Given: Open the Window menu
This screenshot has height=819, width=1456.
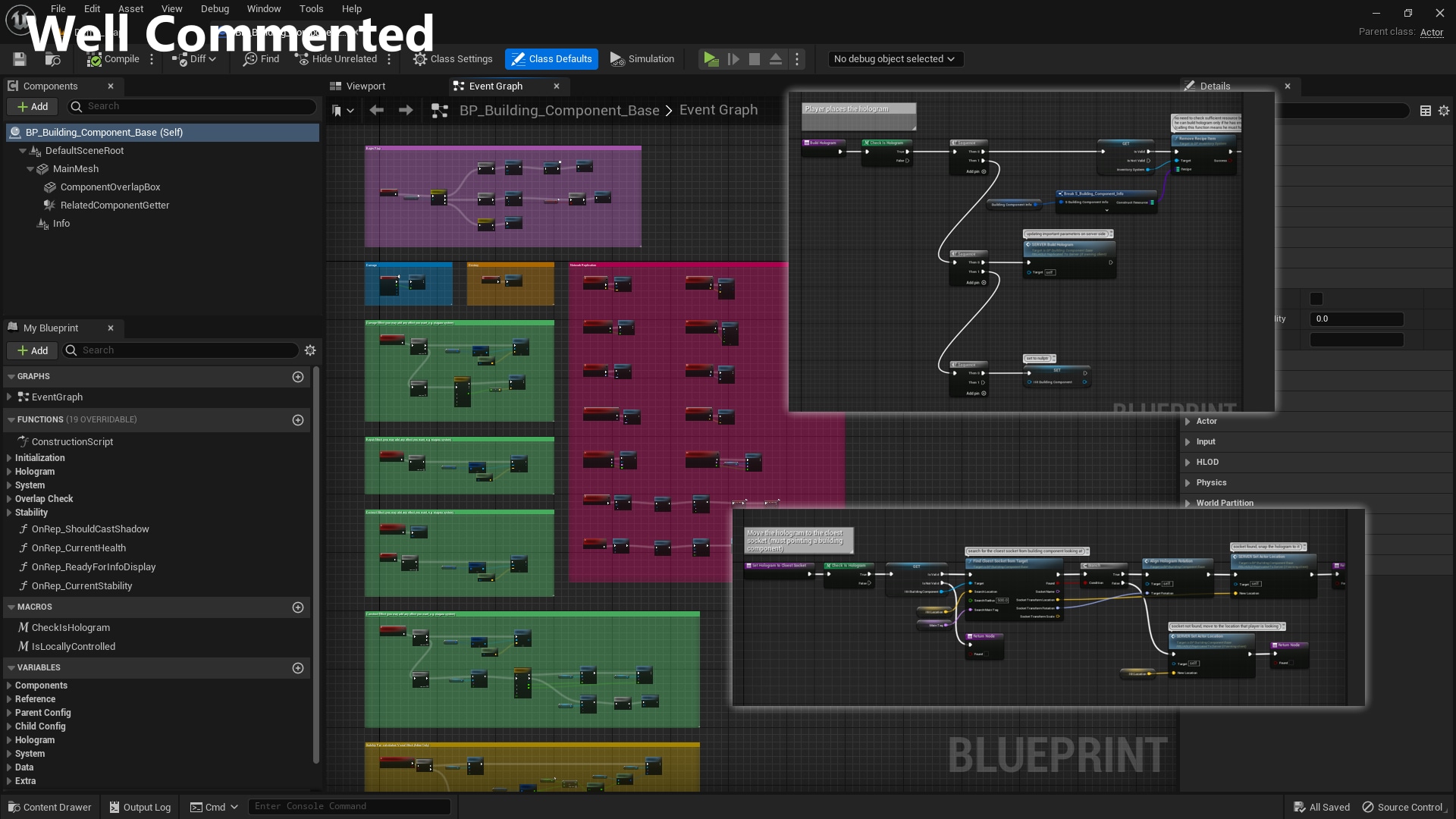Looking at the screenshot, I should (x=263, y=9).
